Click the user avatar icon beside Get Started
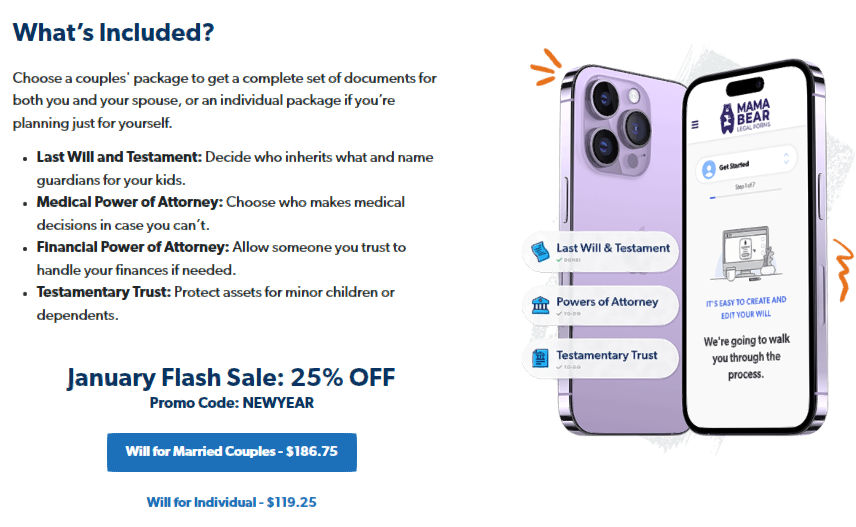The image size is (856, 527). pyautogui.click(x=709, y=167)
